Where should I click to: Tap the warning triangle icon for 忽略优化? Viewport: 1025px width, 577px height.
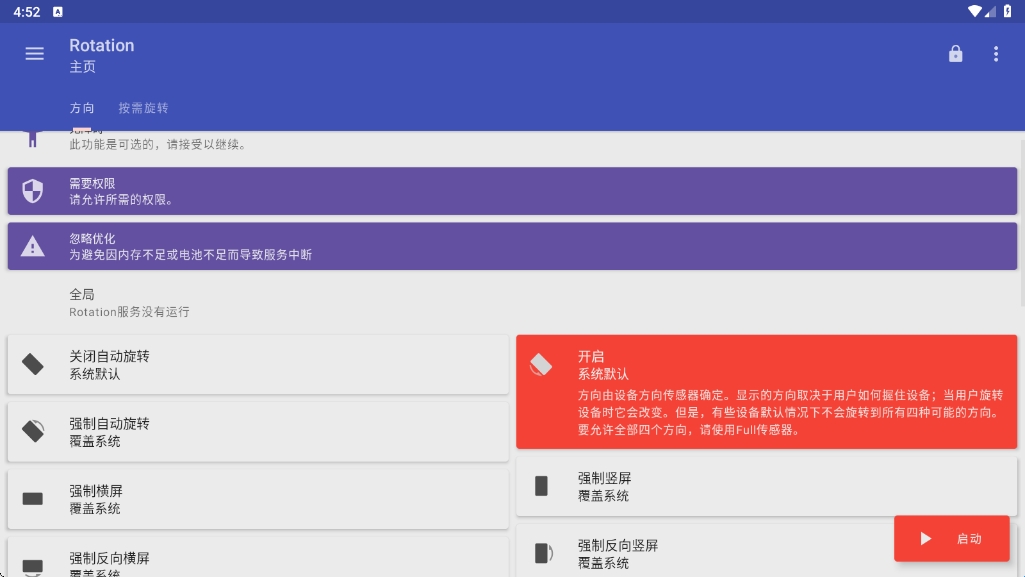click(33, 246)
